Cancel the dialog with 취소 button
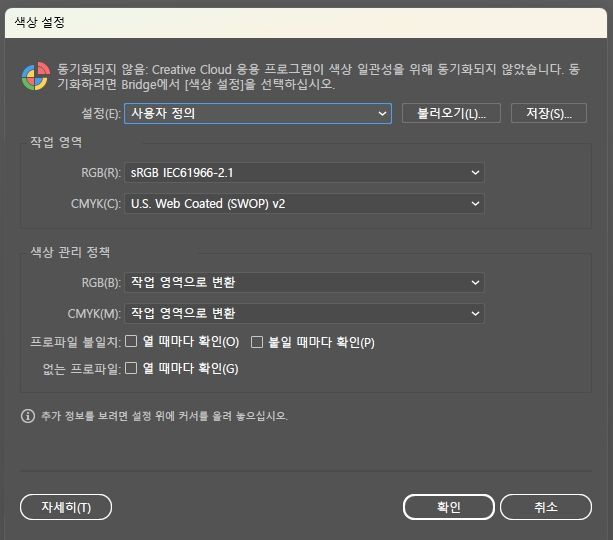The height and width of the screenshot is (540, 613). (546, 507)
